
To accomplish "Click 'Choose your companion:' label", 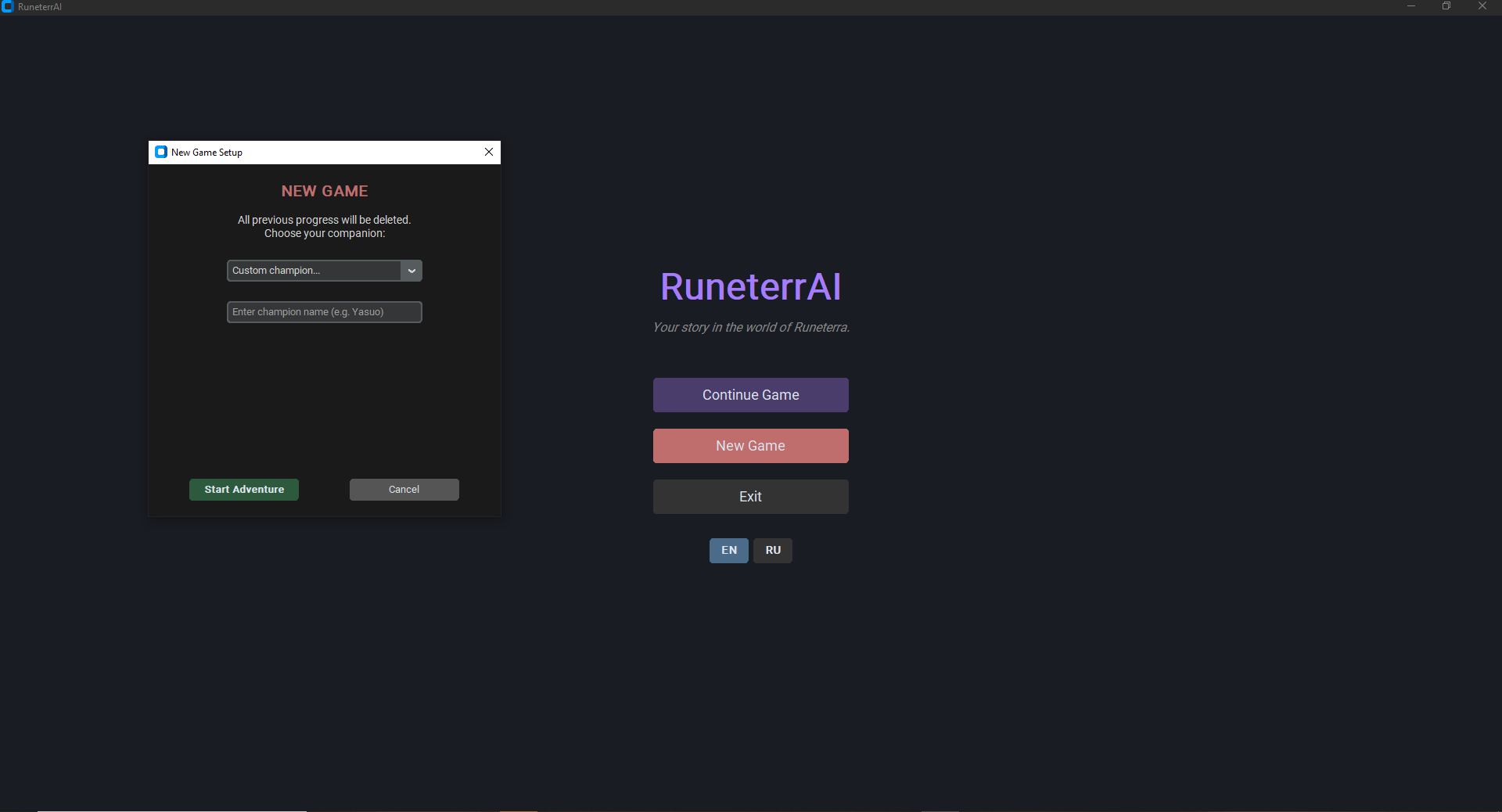I will (x=325, y=233).
